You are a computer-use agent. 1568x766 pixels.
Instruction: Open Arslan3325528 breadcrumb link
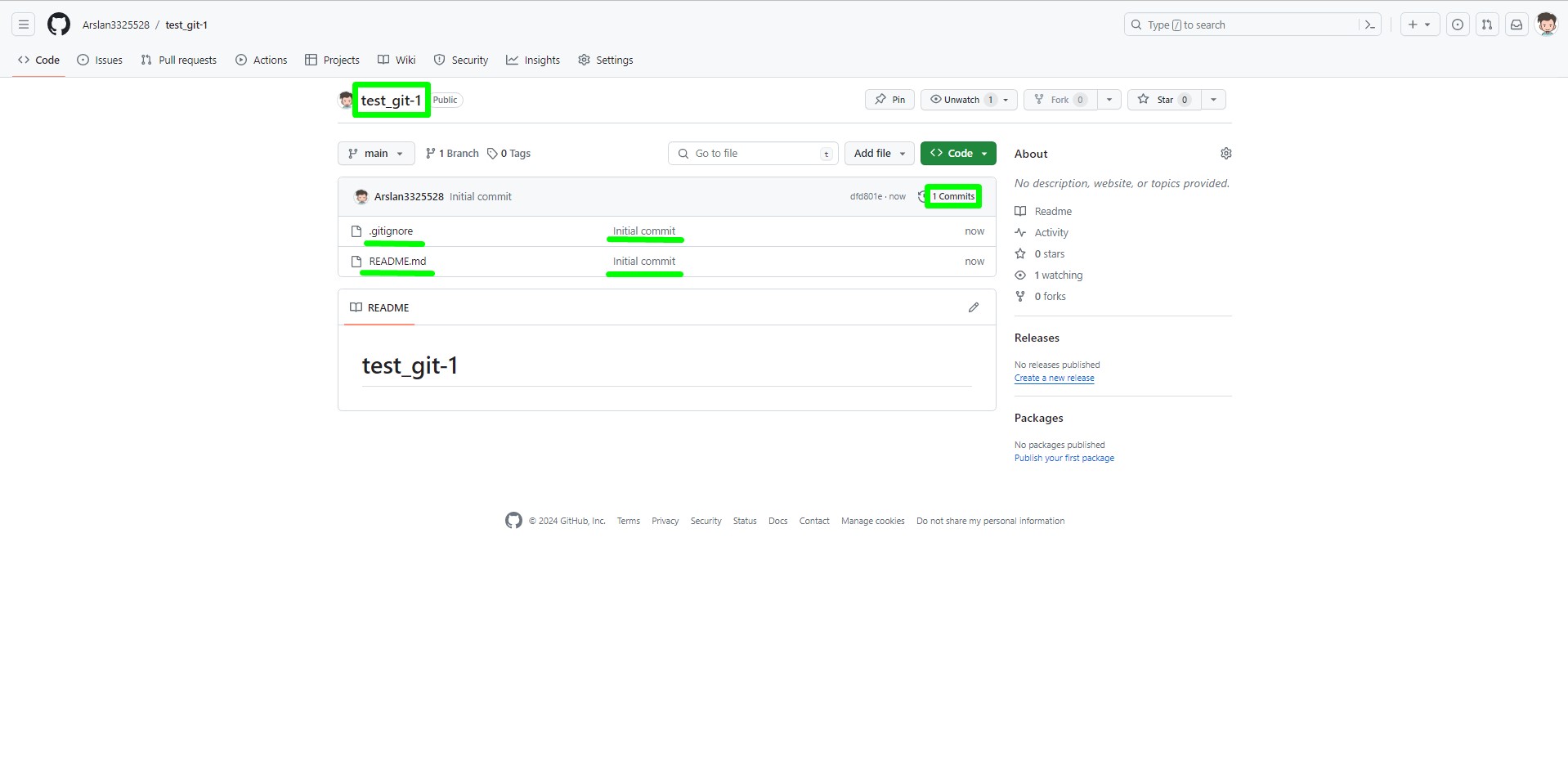point(116,25)
